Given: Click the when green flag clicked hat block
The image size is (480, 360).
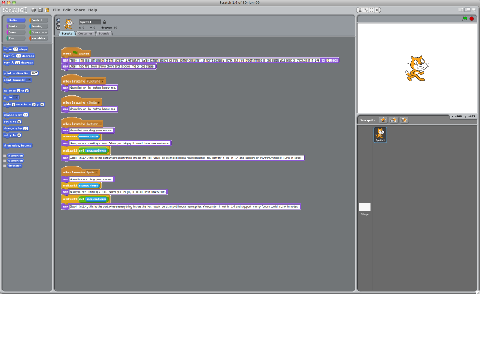Looking at the screenshot, I should click(x=76, y=53).
